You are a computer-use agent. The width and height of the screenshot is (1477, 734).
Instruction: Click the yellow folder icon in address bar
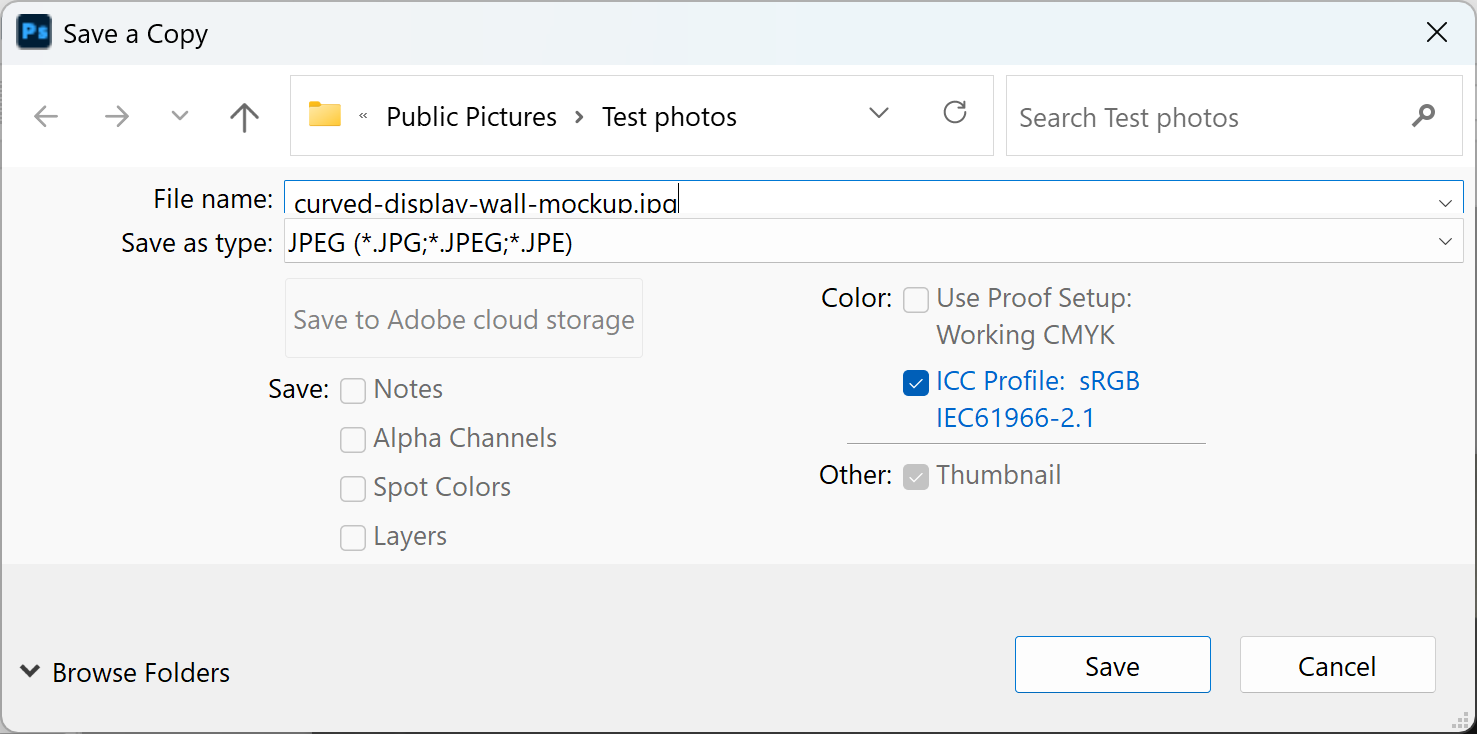[325, 115]
